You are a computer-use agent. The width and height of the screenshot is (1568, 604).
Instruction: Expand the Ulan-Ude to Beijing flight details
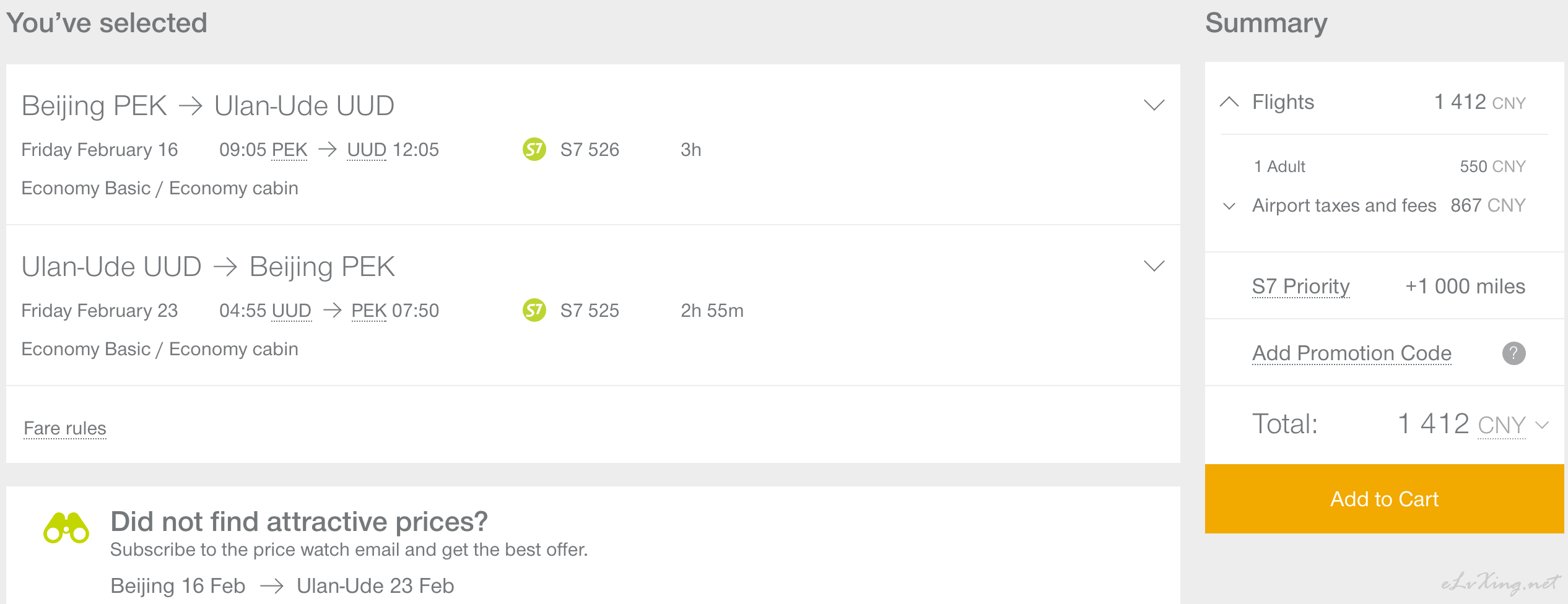coord(1154,266)
